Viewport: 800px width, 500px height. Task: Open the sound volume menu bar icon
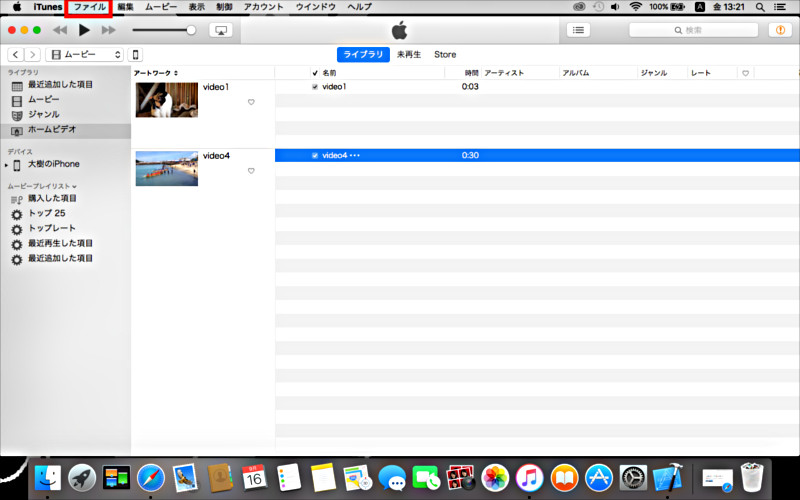click(x=615, y=7)
